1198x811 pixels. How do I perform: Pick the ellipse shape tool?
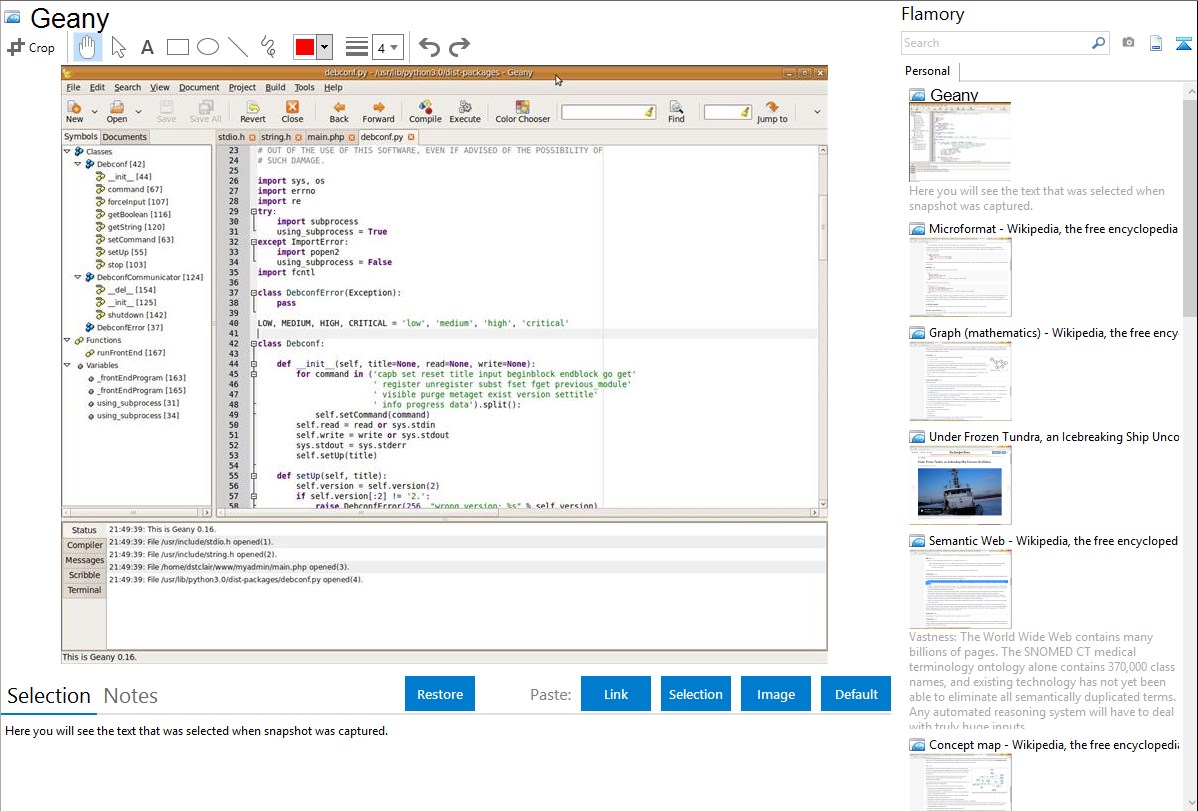coord(208,47)
